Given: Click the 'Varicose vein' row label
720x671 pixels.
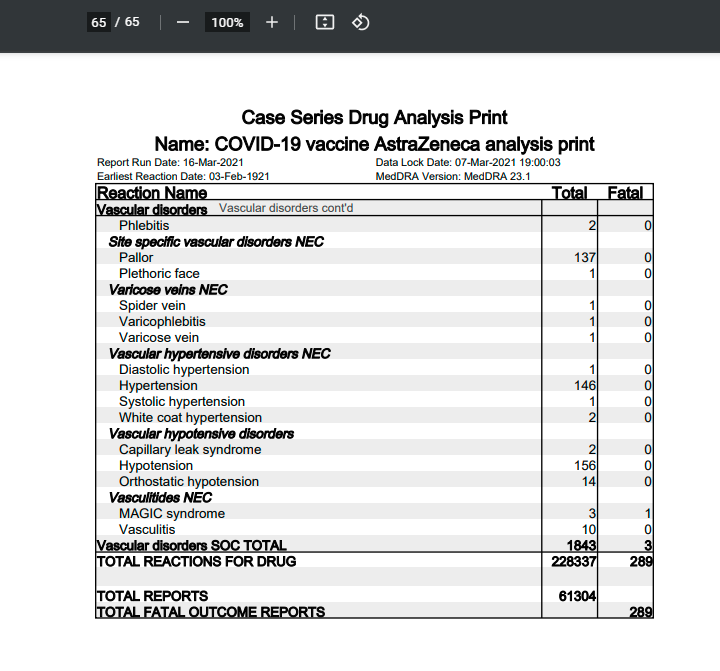Looking at the screenshot, I should pos(159,338).
